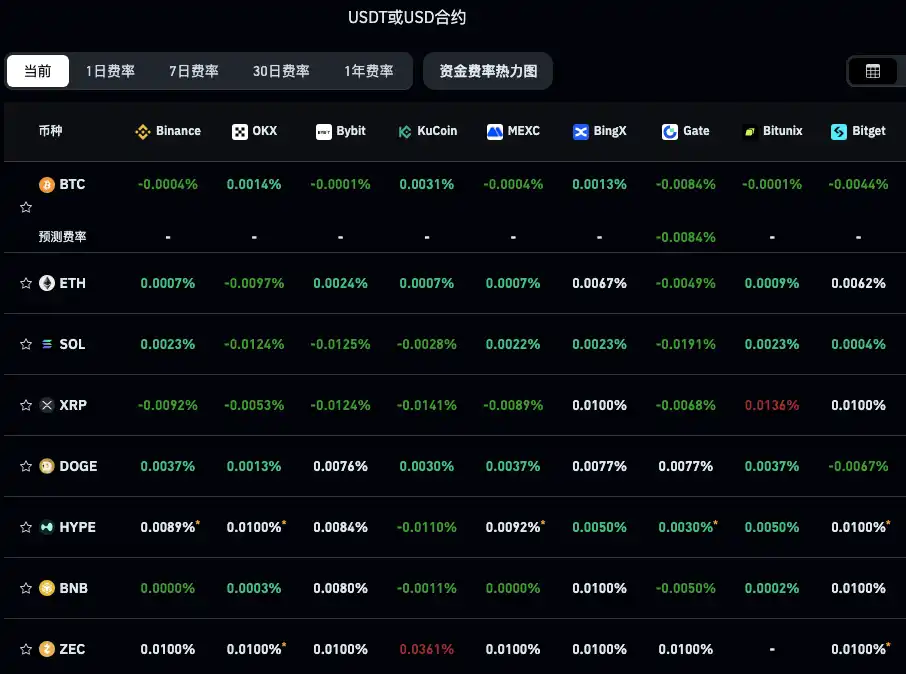
Task: Select the 30日费率 tab
Action: coord(281,71)
